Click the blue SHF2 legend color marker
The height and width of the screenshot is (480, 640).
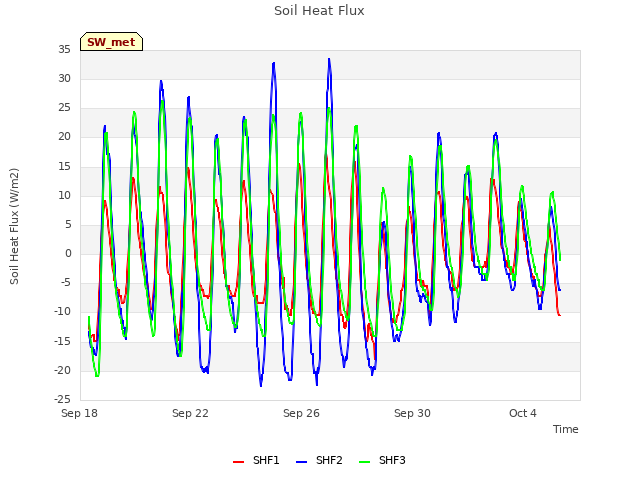301,462
